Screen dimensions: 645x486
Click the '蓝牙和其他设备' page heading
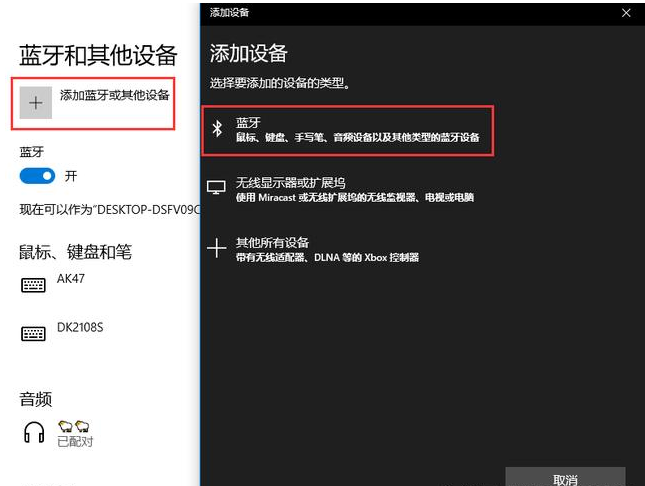[98, 55]
